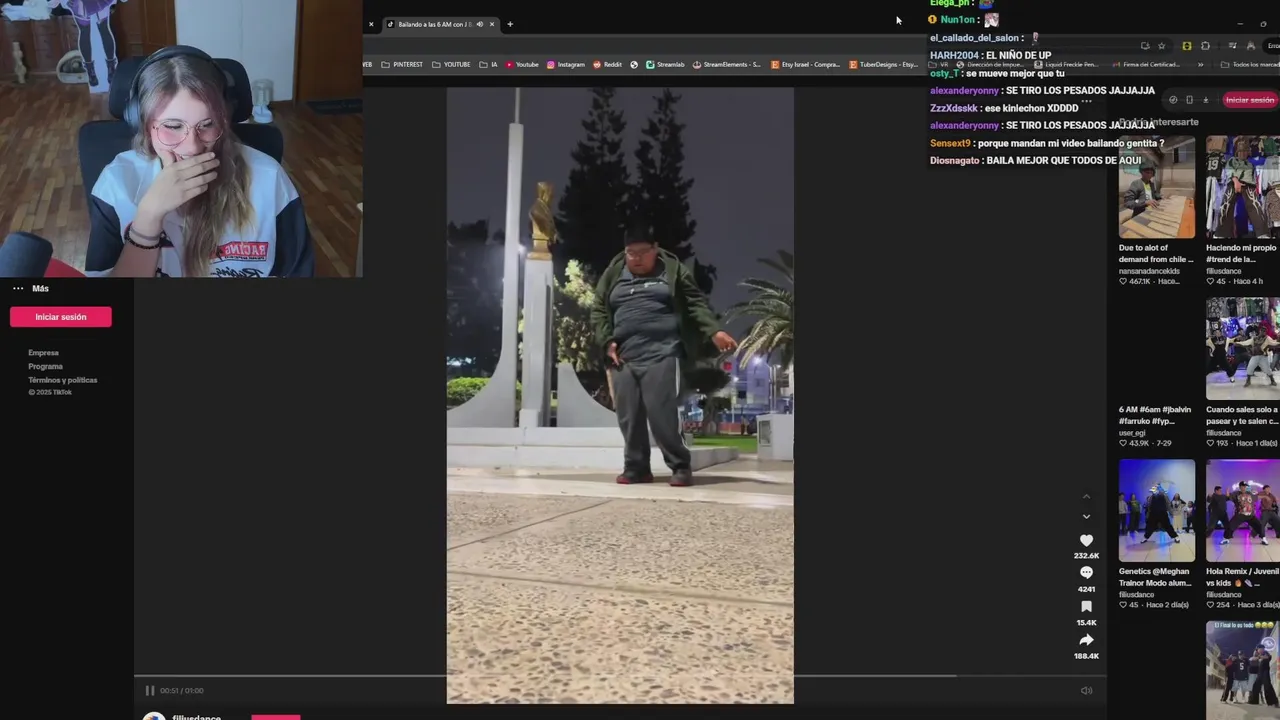Like the TikTok video with the heart icon
The height and width of the screenshot is (720, 1280).
point(1086,540)
